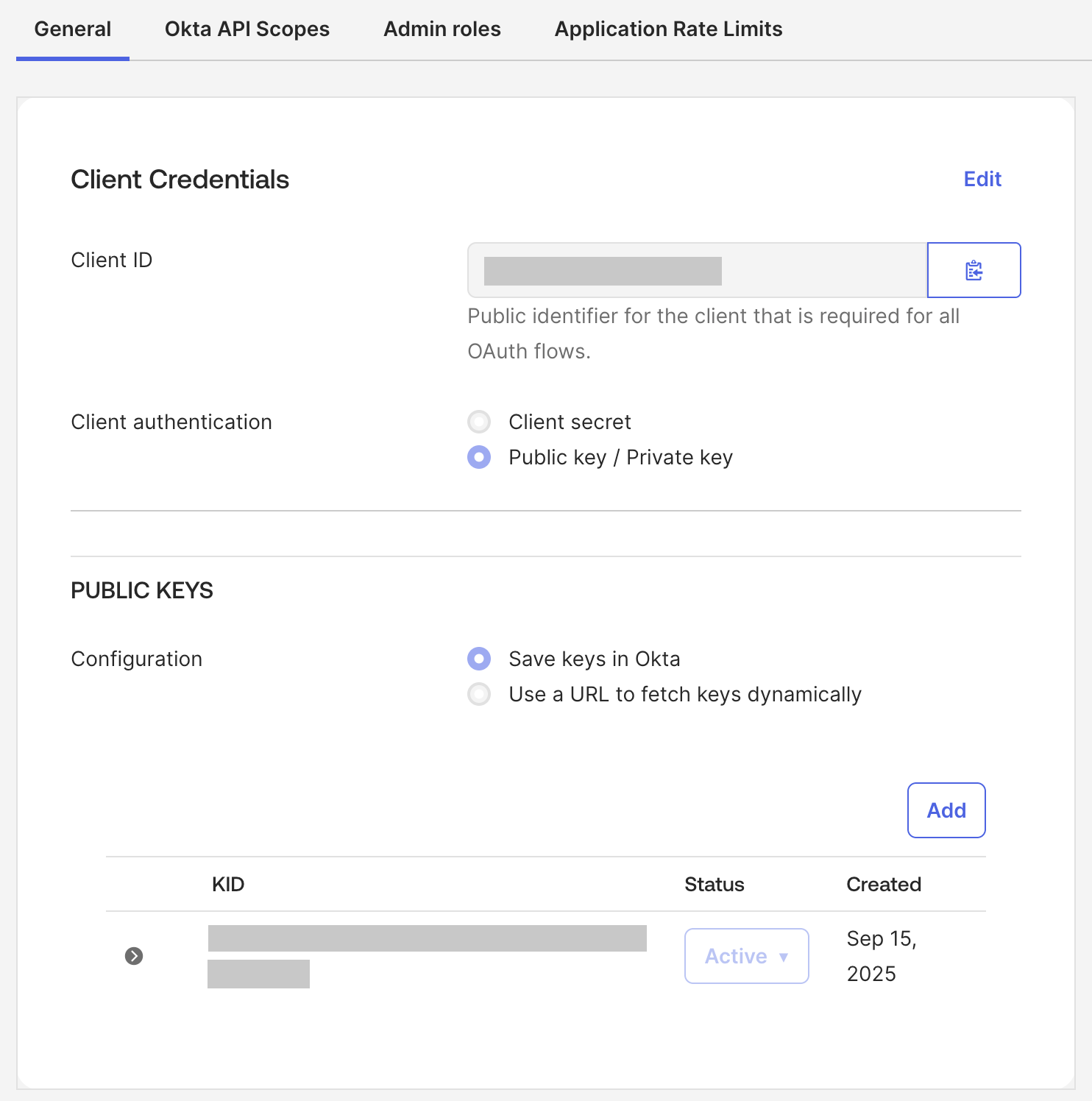This screenshot has width=1092, height=1101.
Task: Open the Application Rate Limits tab
Action: click(x=668, y=29)
